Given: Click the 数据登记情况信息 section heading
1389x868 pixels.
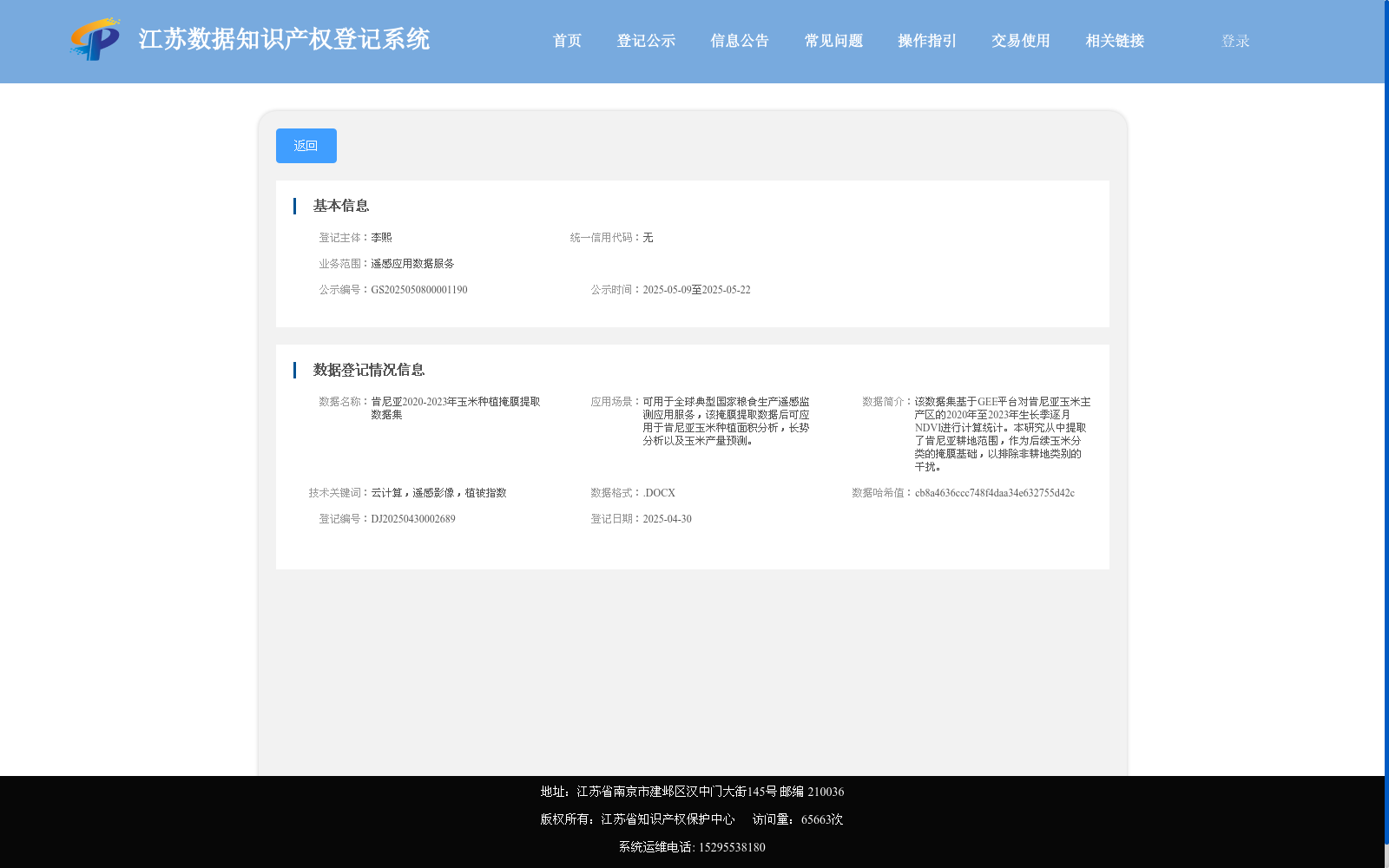Looking at the screenshot, I should coord(369,370).
